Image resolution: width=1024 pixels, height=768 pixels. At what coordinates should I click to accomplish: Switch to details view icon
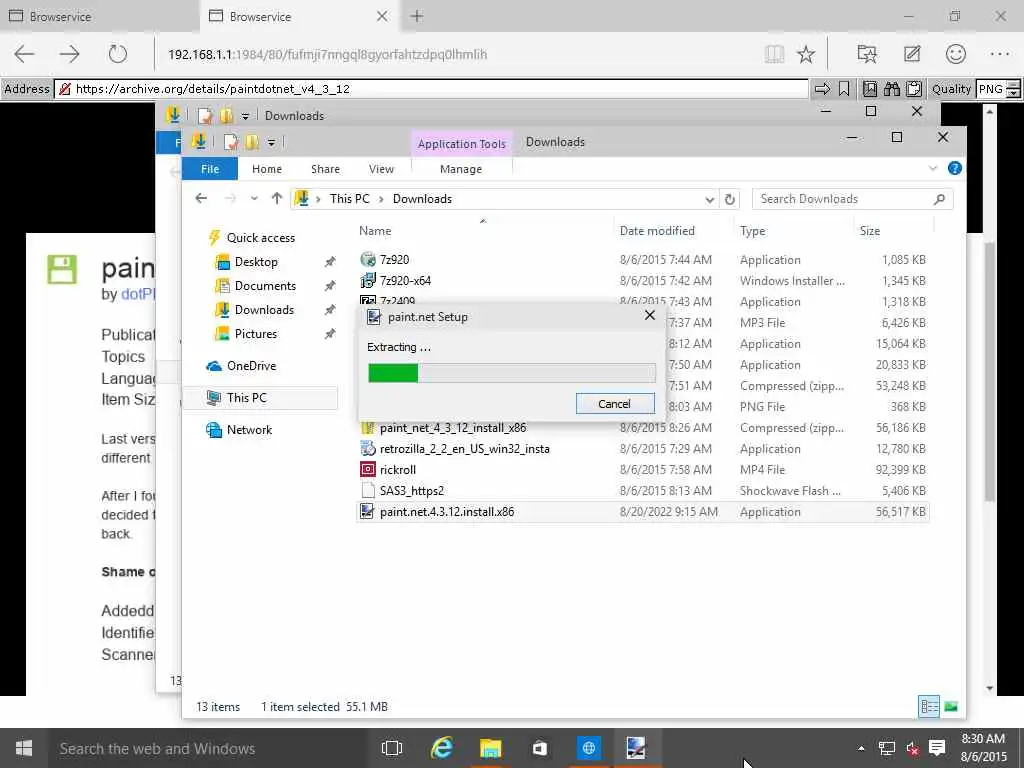click(x=929, y=707)
